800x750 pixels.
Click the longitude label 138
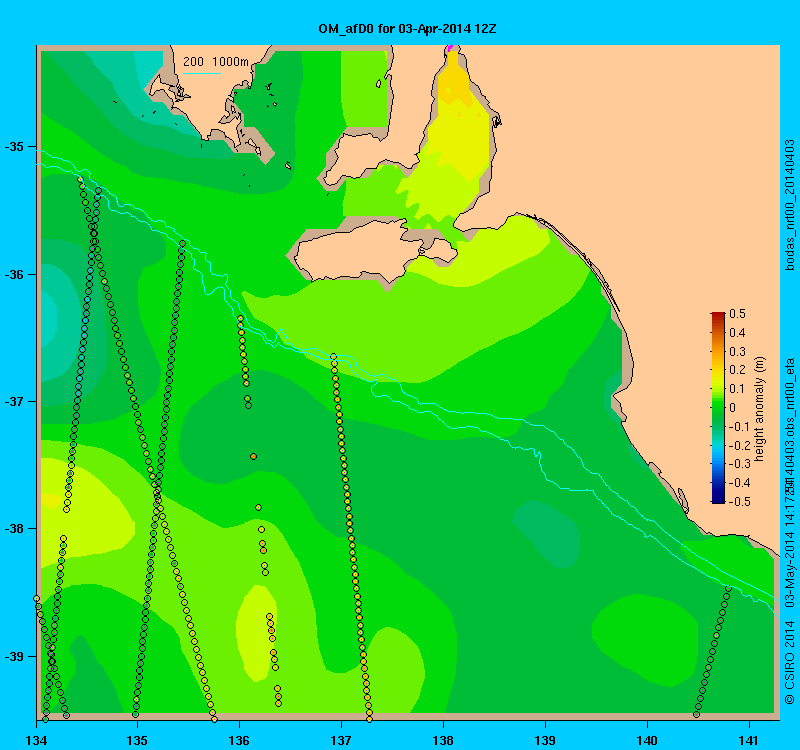tap(443, 740)
